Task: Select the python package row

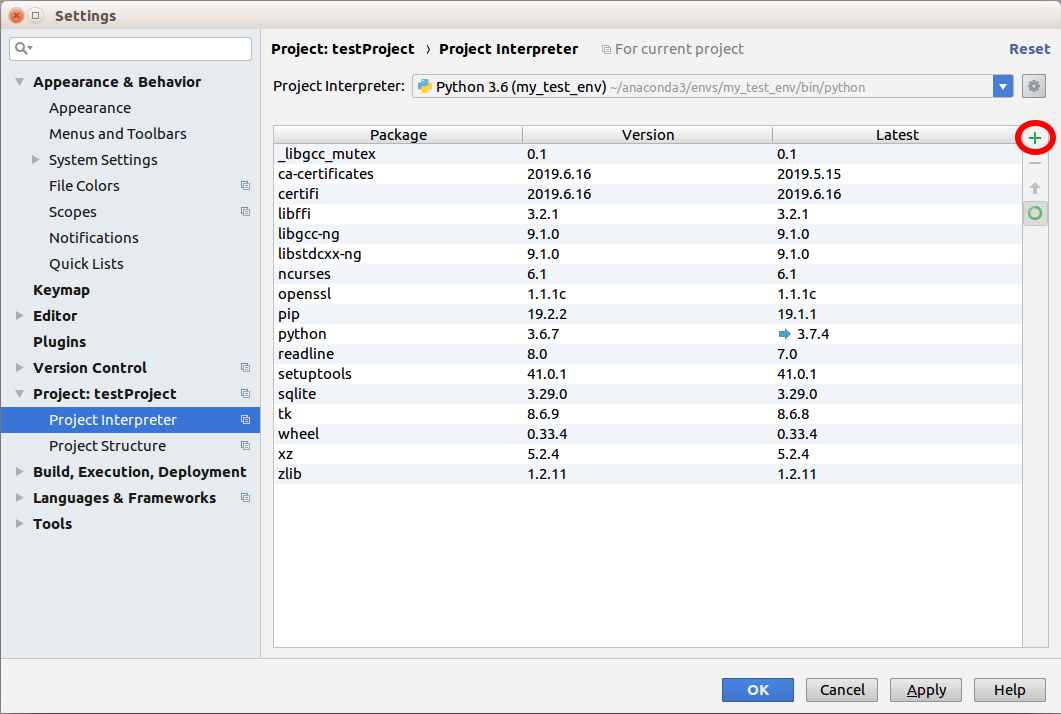Action: [648, 334]
